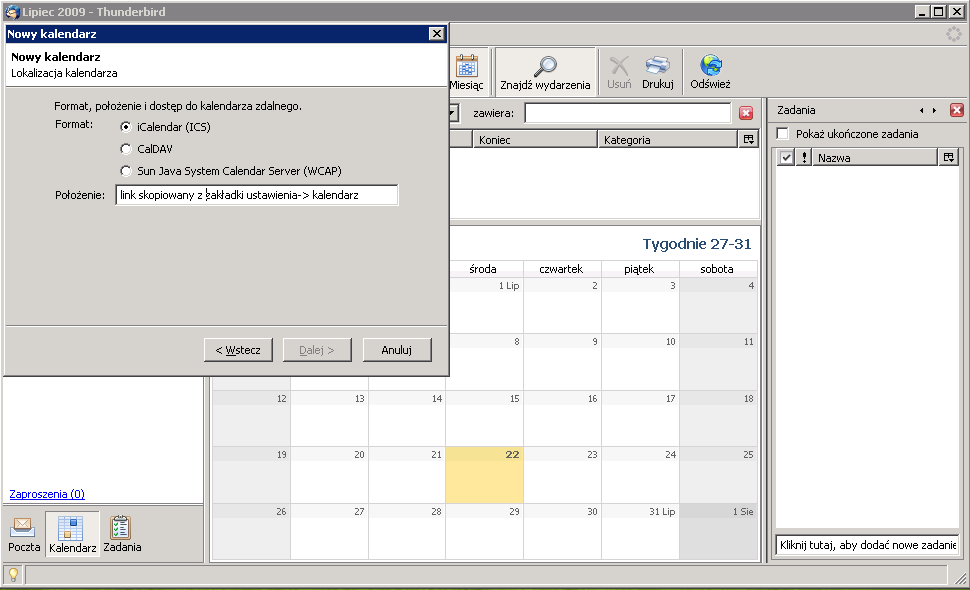Choose the CalDAV format radio button
Screen dimensions: 970x590
pyautogui.click(x=126, y=149)
